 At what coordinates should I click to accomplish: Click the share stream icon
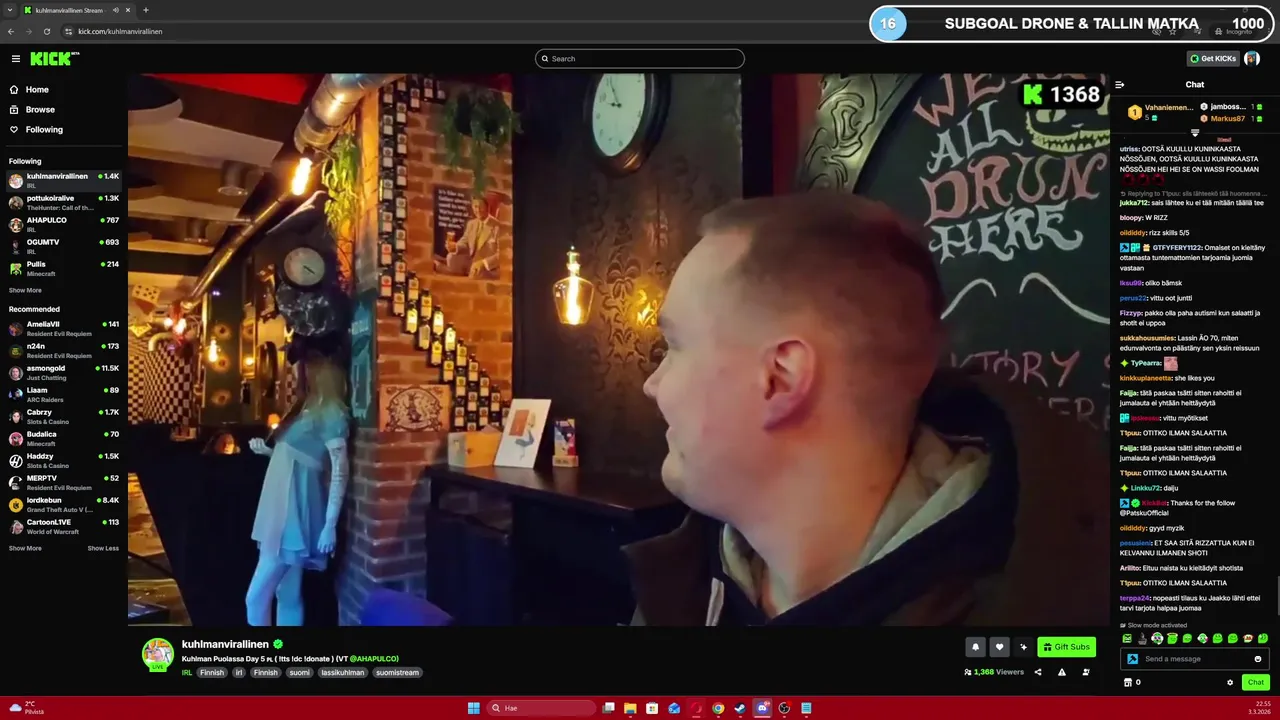click(1038, 672)
